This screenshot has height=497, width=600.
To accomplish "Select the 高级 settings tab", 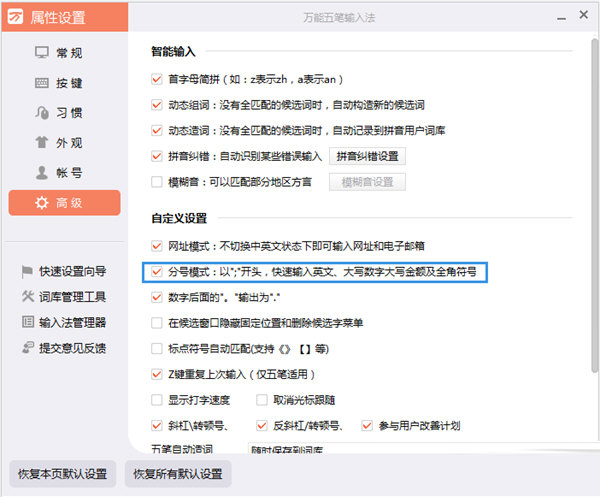I will (64, 203).
